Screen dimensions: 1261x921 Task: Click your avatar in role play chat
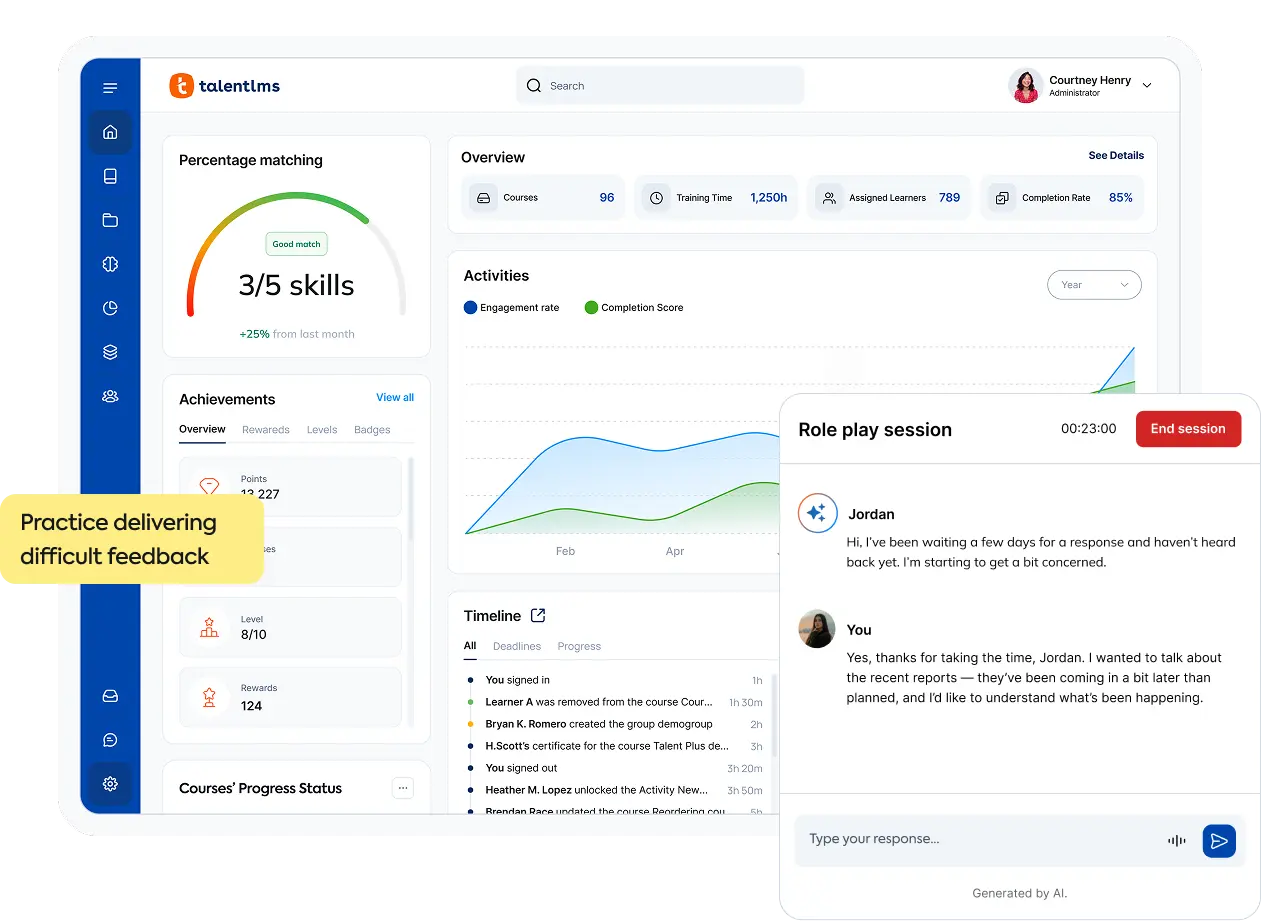point(817,629)
